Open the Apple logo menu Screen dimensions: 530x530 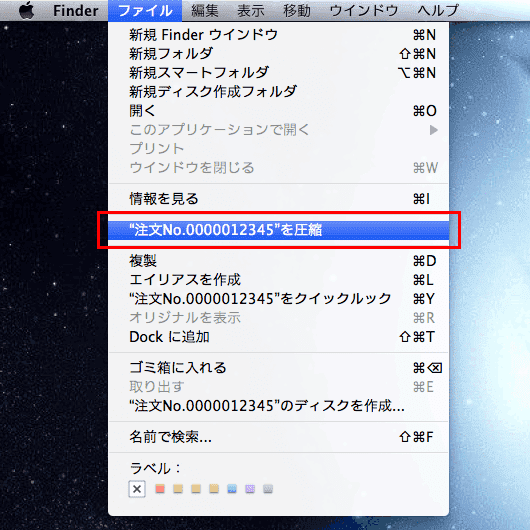coord(27,10)
